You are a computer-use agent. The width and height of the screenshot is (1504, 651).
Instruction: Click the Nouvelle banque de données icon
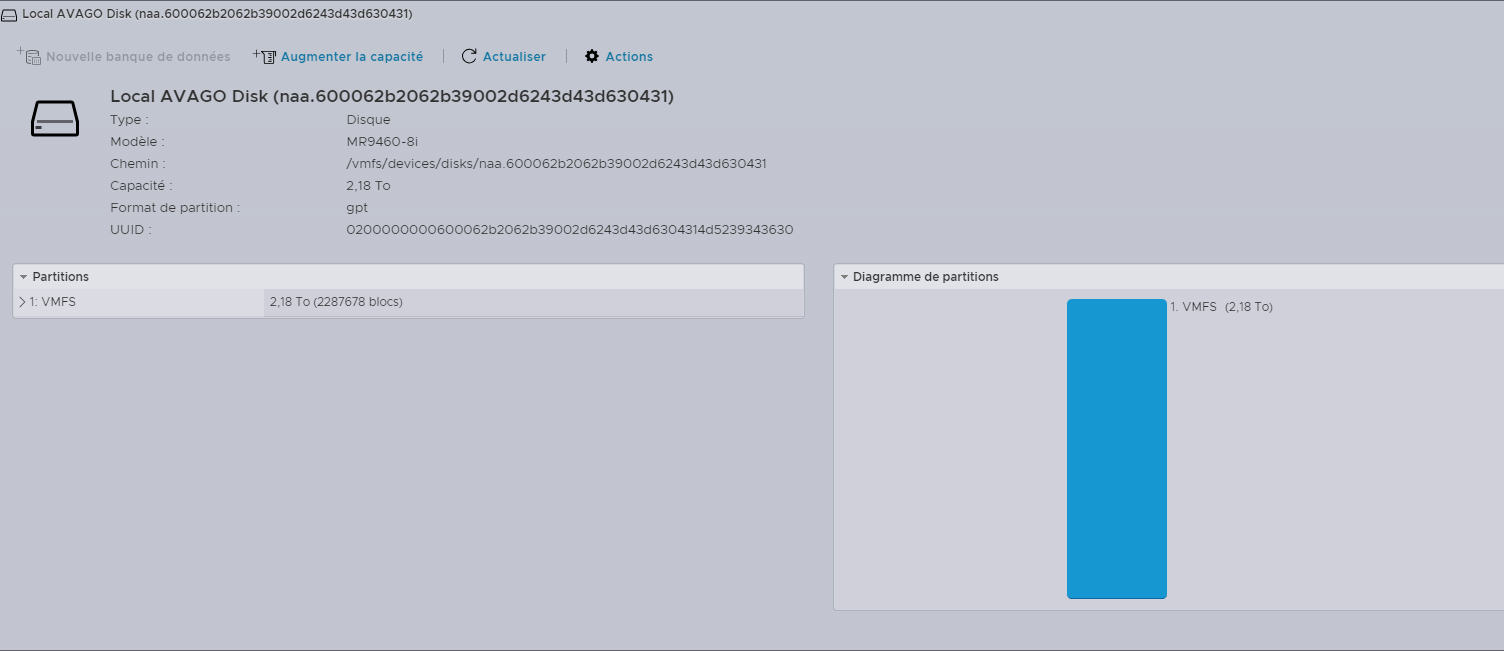click(x=28, y=57)
